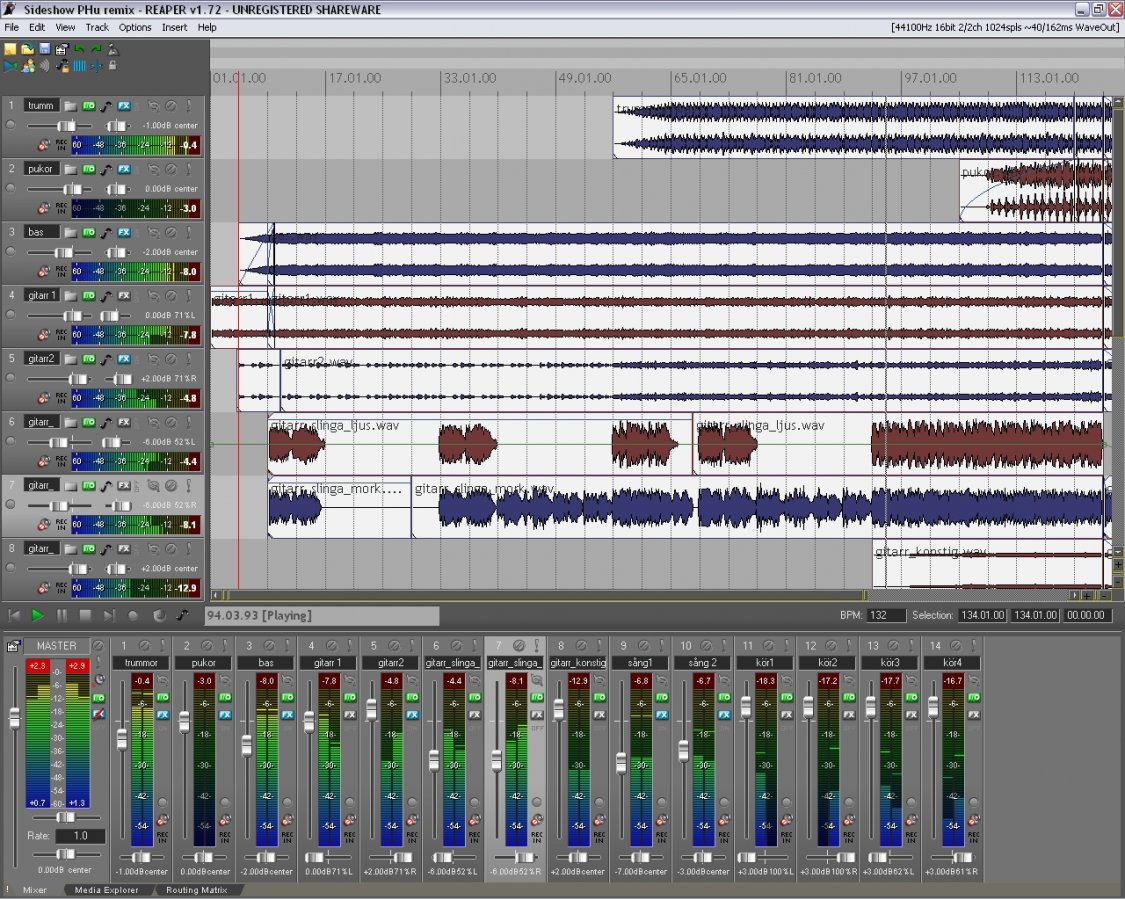Click the undo arrow icon in toolbar
Viewport: 1125px width, 900px height.
tap(79, 48)
